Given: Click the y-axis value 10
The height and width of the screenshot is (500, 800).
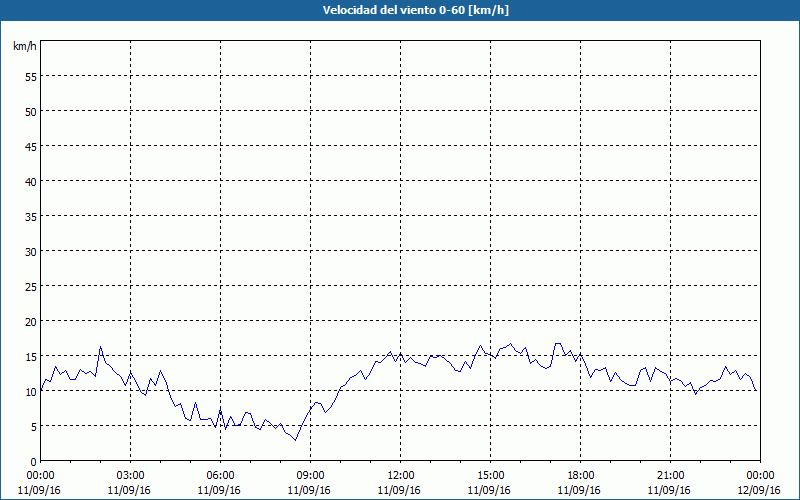Looking at the screenshot, I should tap(31, 391).
